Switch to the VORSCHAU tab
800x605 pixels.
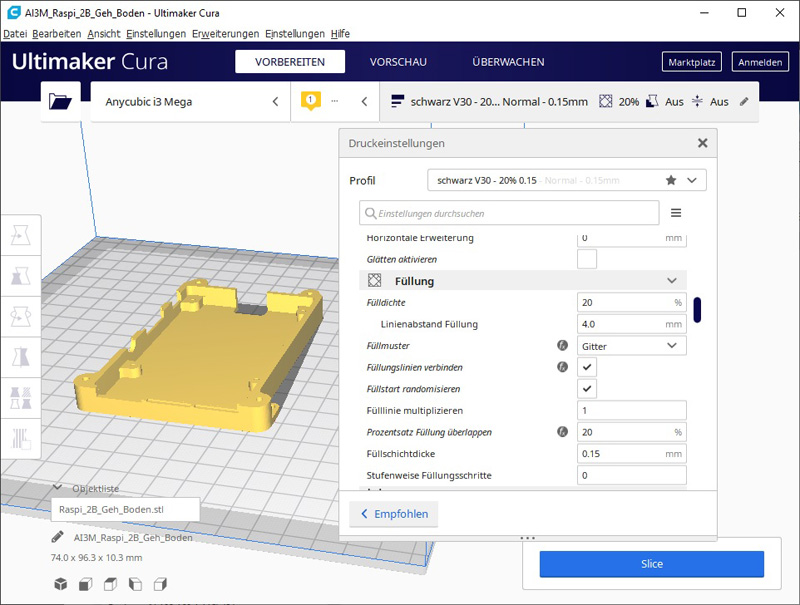[398, 62]
